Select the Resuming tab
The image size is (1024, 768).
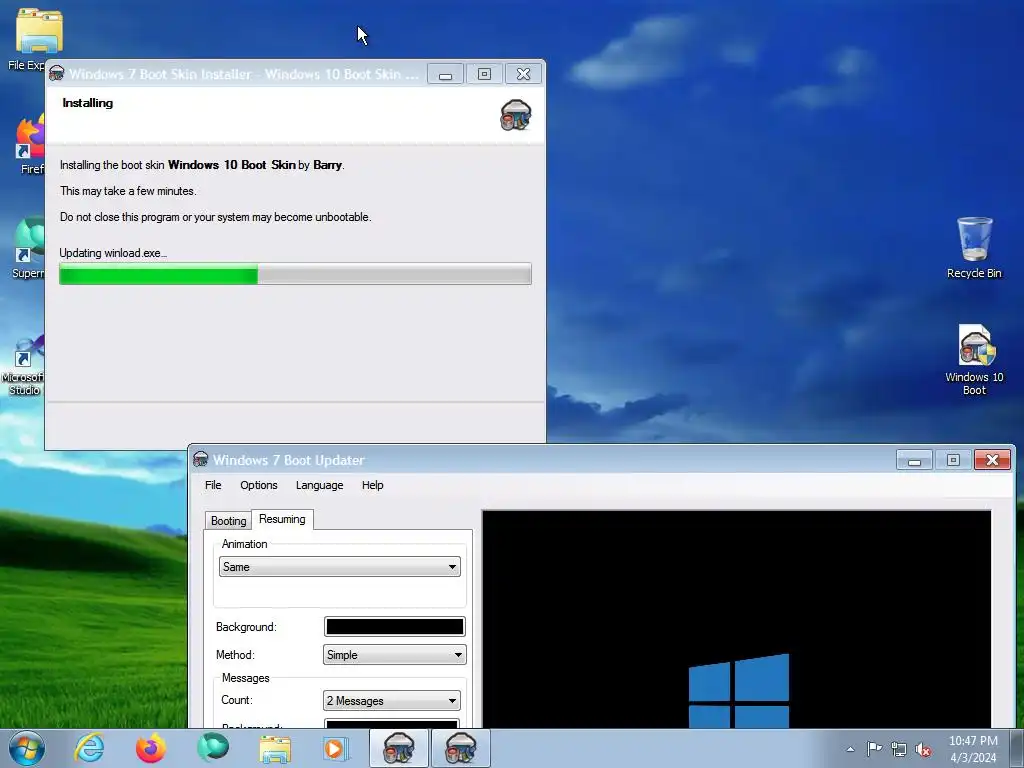[x=282, y=519]
